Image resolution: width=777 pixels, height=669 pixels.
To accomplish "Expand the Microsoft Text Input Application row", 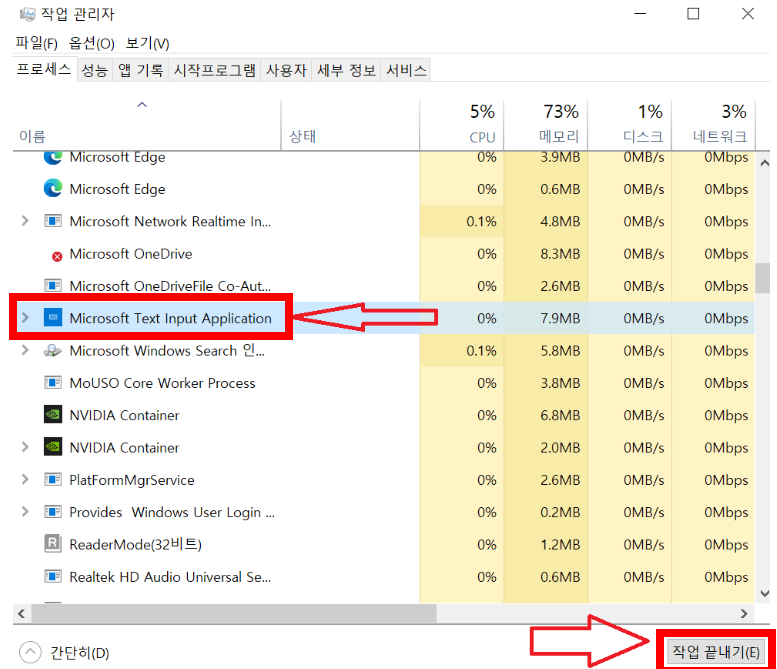I will [x=25, y=319].
